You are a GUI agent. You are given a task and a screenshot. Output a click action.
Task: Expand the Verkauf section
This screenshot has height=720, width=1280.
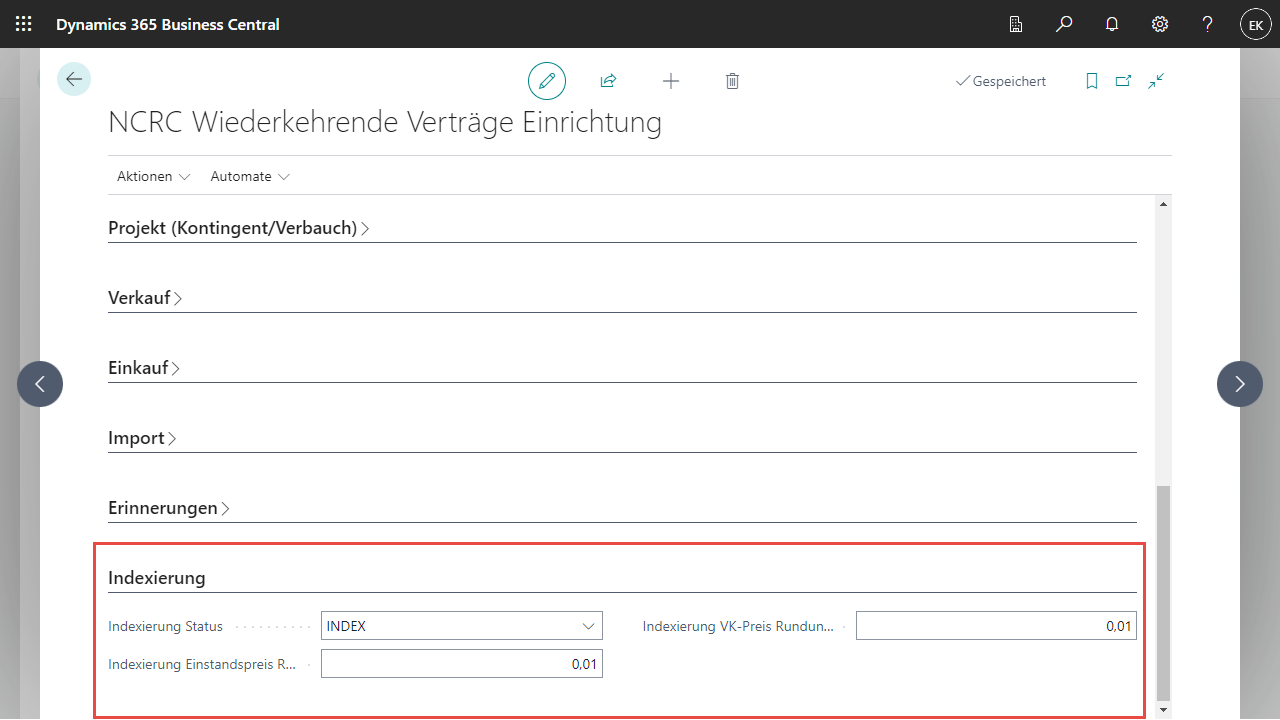tap(145, 298)
